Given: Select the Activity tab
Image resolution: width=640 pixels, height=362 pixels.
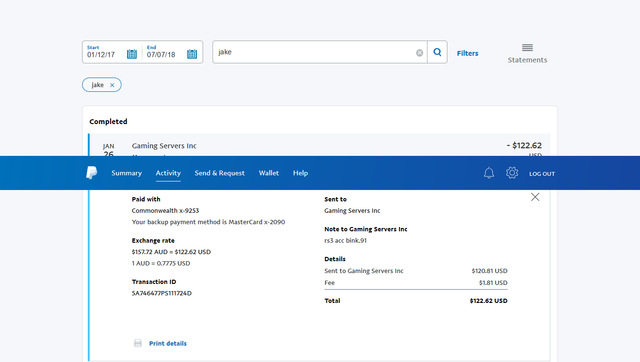Looking at the screenshot, I should point(168,173).
